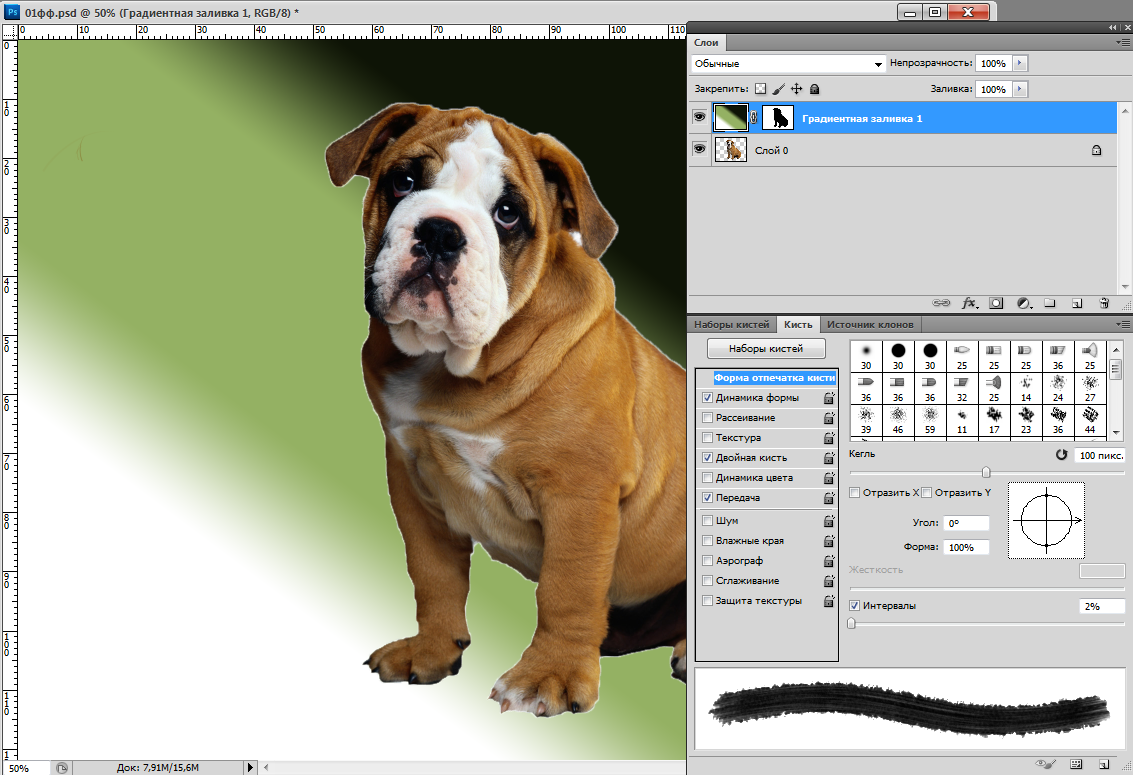The height and width of the screenshot is (775, 1133).
Task: Adjust the Интервалы spacing slider handle
Action: [x=851, y=623]
